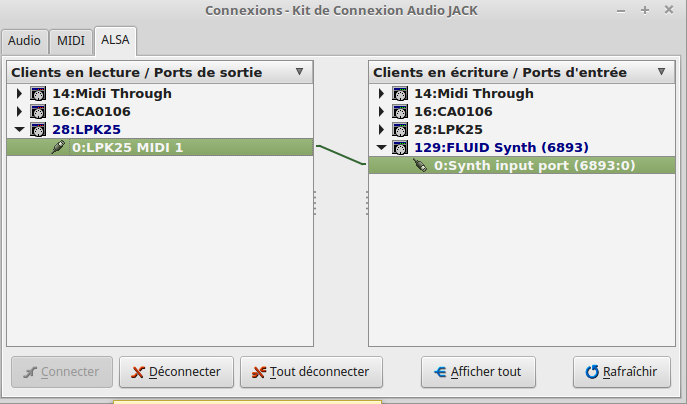Click the LPK25 MIDI 1 port plug icon

coord(60,147)
